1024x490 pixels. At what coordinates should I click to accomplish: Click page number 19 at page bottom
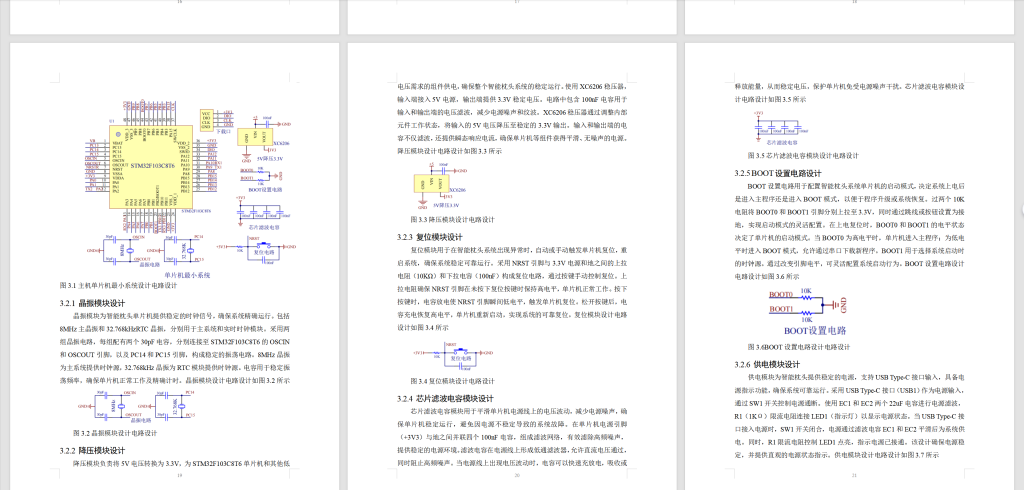(180, 476)
